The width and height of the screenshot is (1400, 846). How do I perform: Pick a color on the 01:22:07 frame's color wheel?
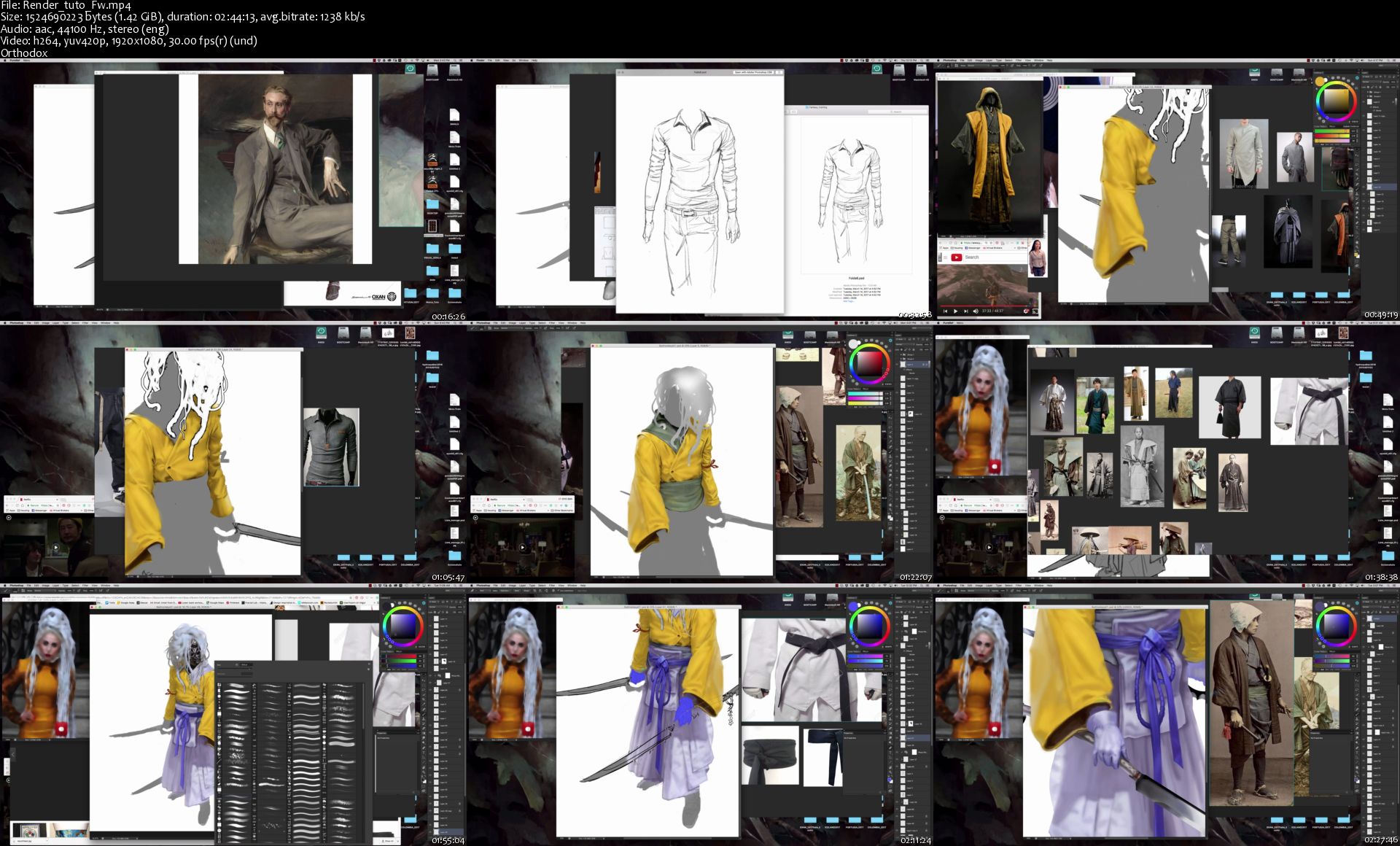(869, 363)
